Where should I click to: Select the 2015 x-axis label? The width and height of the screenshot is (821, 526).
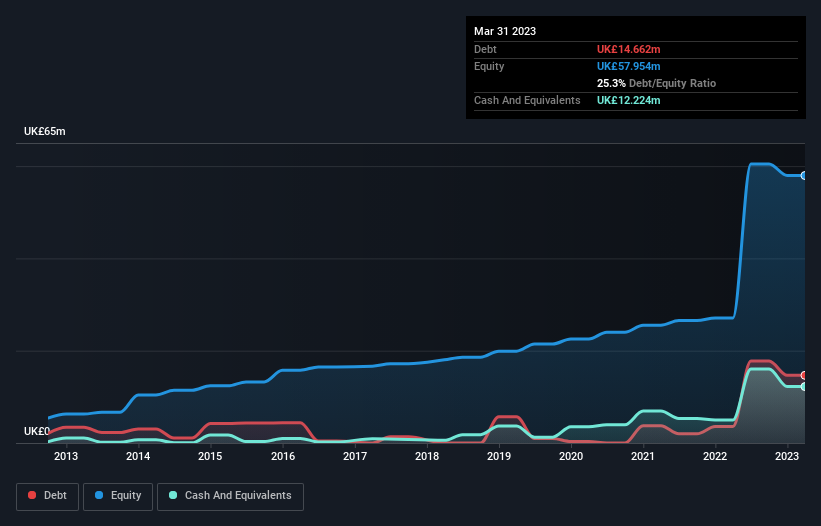[x=210, y=457]
